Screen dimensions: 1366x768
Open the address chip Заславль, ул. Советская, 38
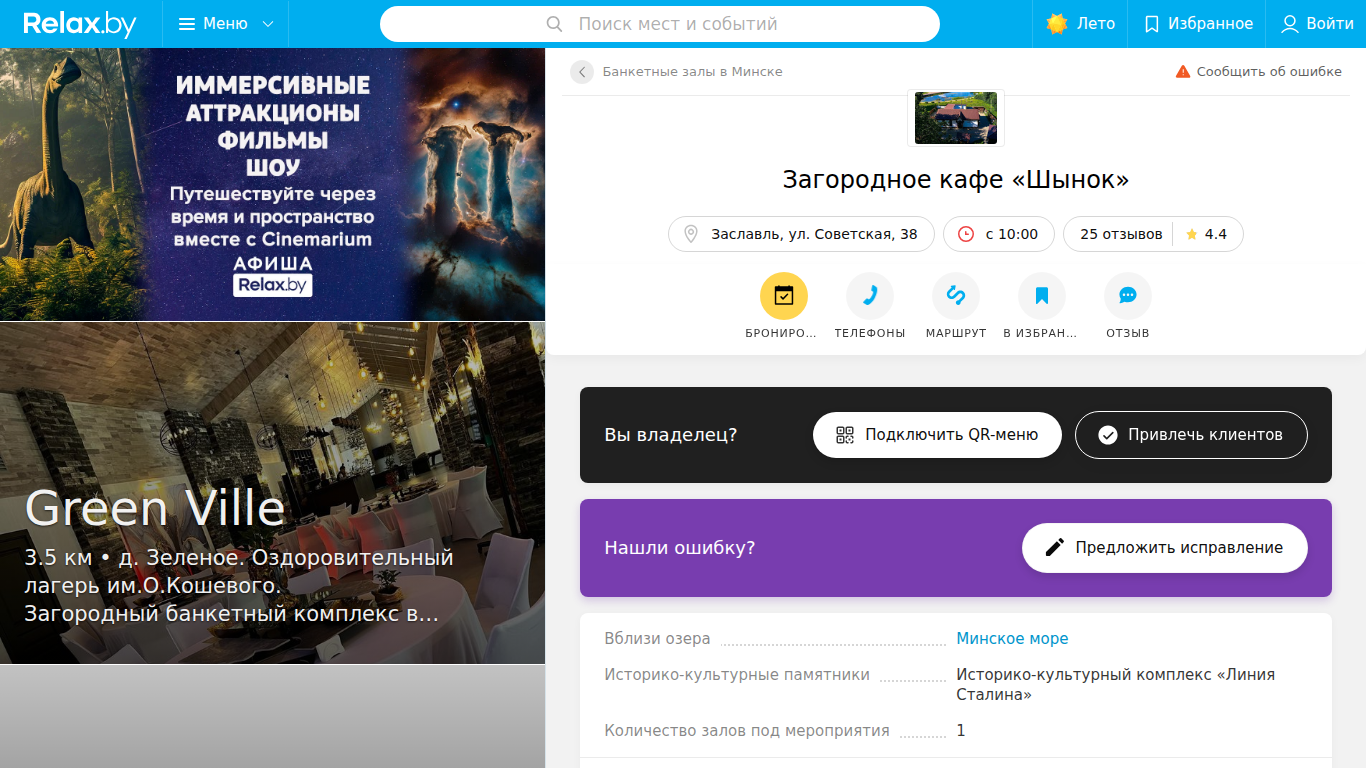click(801, 234)
